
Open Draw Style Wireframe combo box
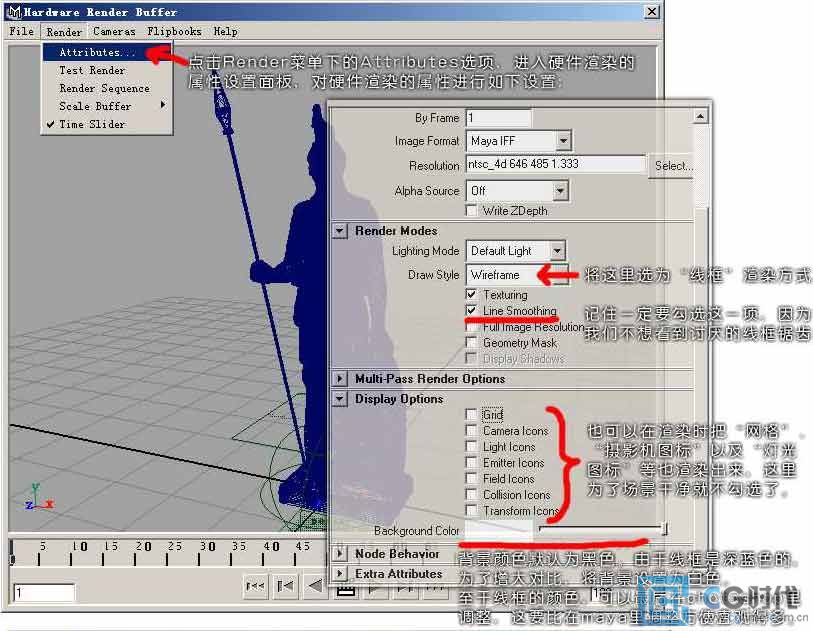[x=516, y=275]
